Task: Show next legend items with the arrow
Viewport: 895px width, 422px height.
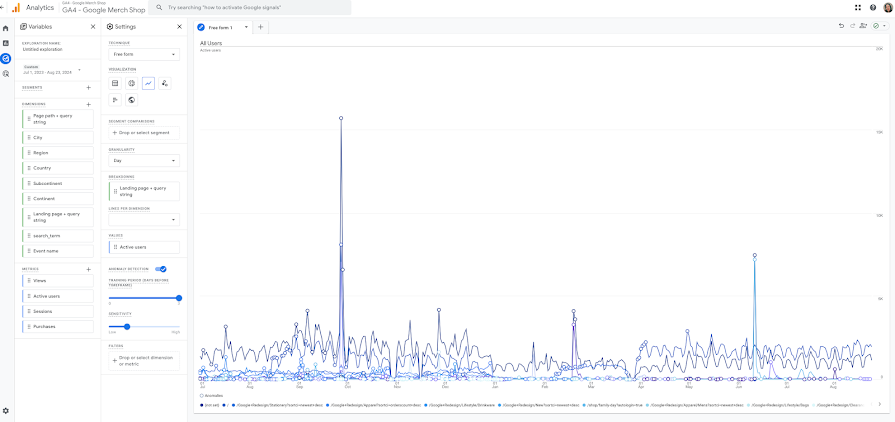Action: coord(879,404)
